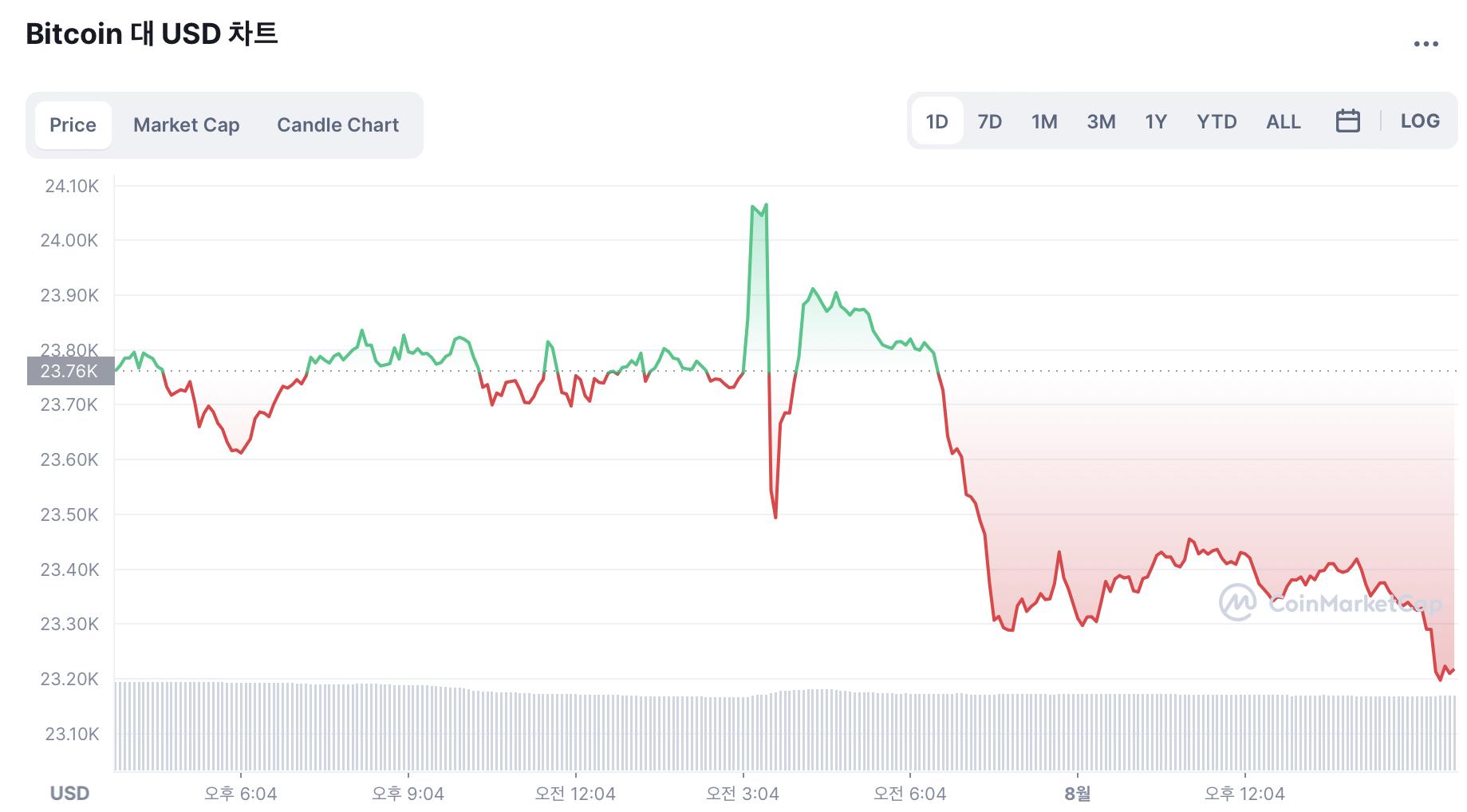Select the 1Y time range
The width and height of the screenshot is (1467, 812).
1155,121
